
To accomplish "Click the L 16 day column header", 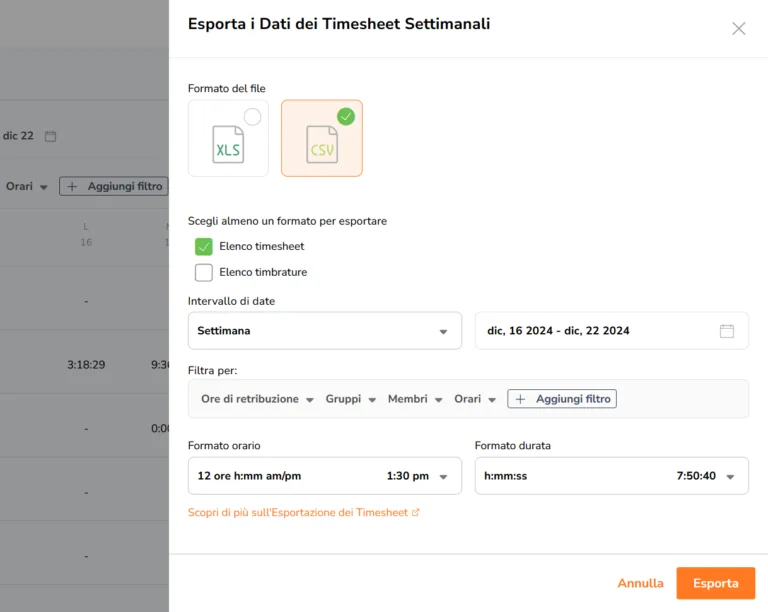I will click(86, 235).
